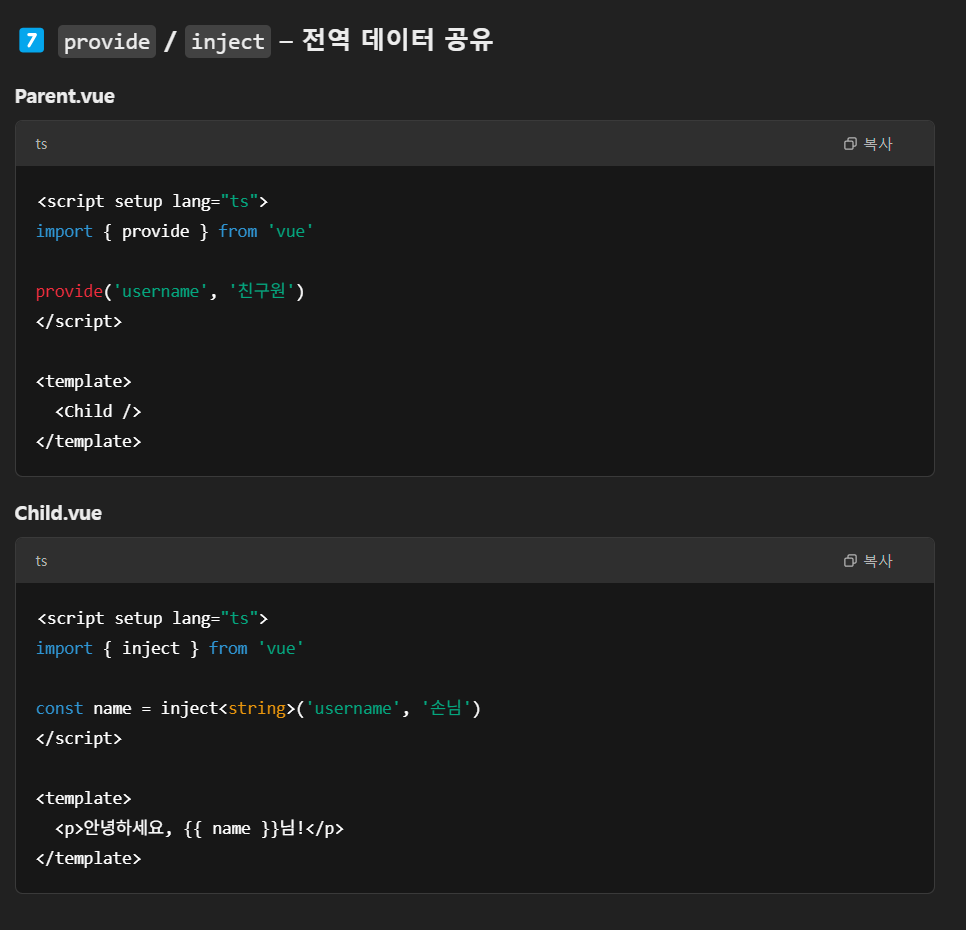
Task: Click the 'const name = inject<string>' line
Action: (x=258, y=708)
